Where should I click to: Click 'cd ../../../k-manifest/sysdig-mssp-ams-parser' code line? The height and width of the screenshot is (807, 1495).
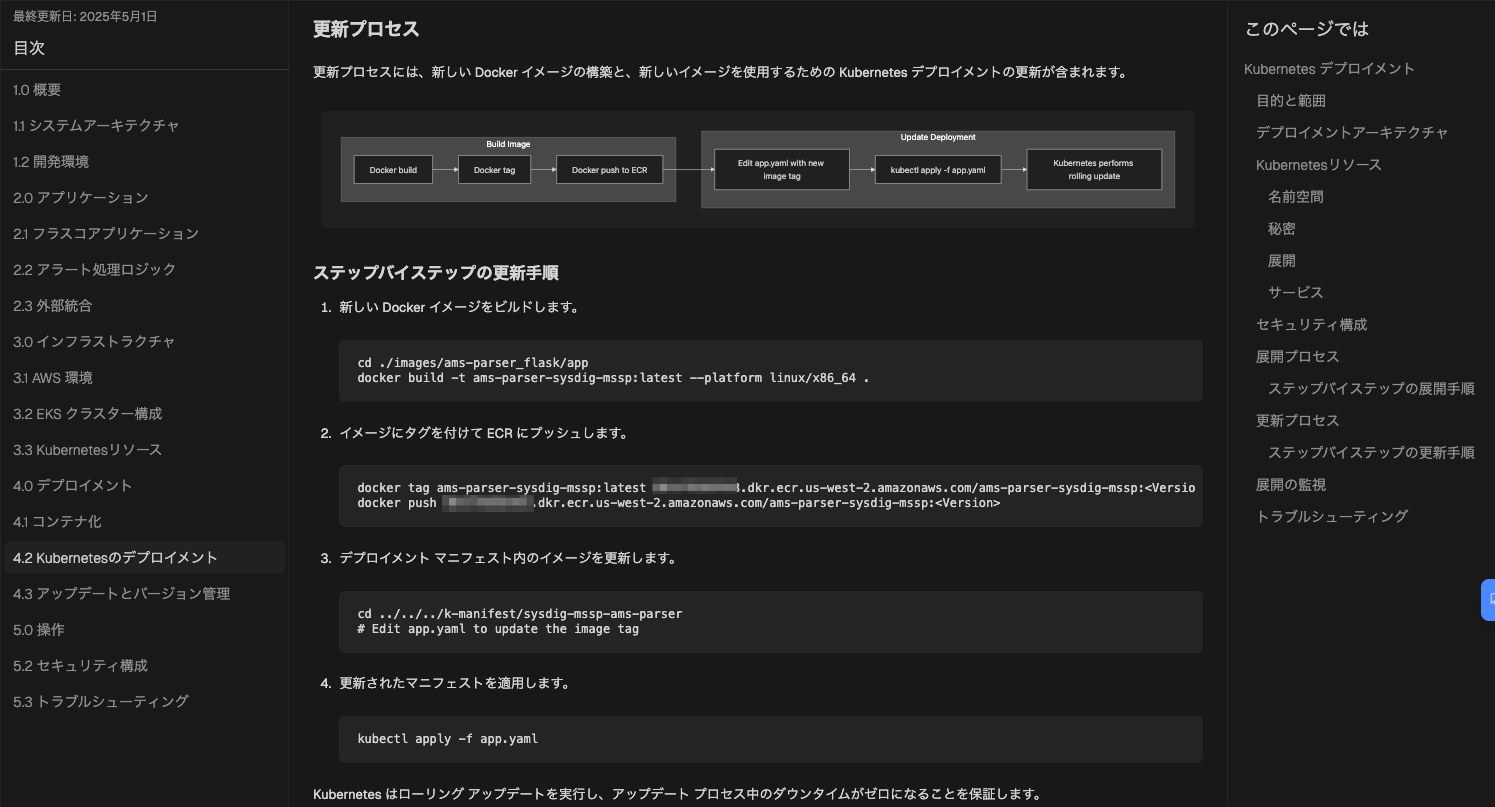tap(520, 614)
